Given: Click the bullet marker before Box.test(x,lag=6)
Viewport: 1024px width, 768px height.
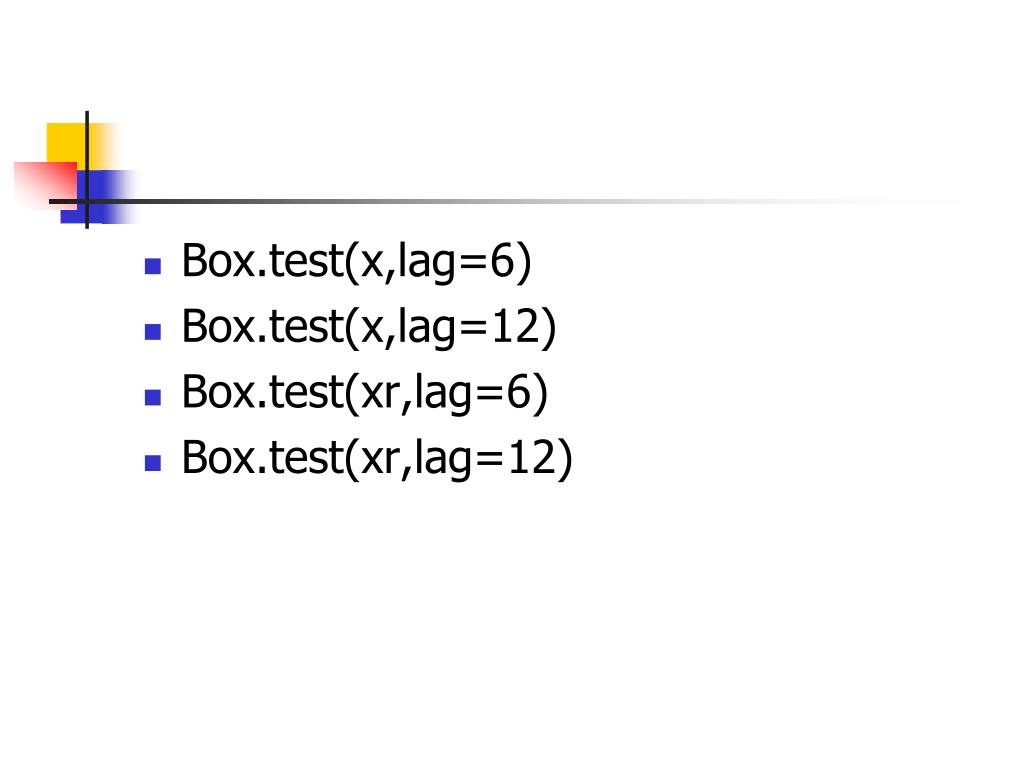Looking at the screenshot, I should (153, 266).
